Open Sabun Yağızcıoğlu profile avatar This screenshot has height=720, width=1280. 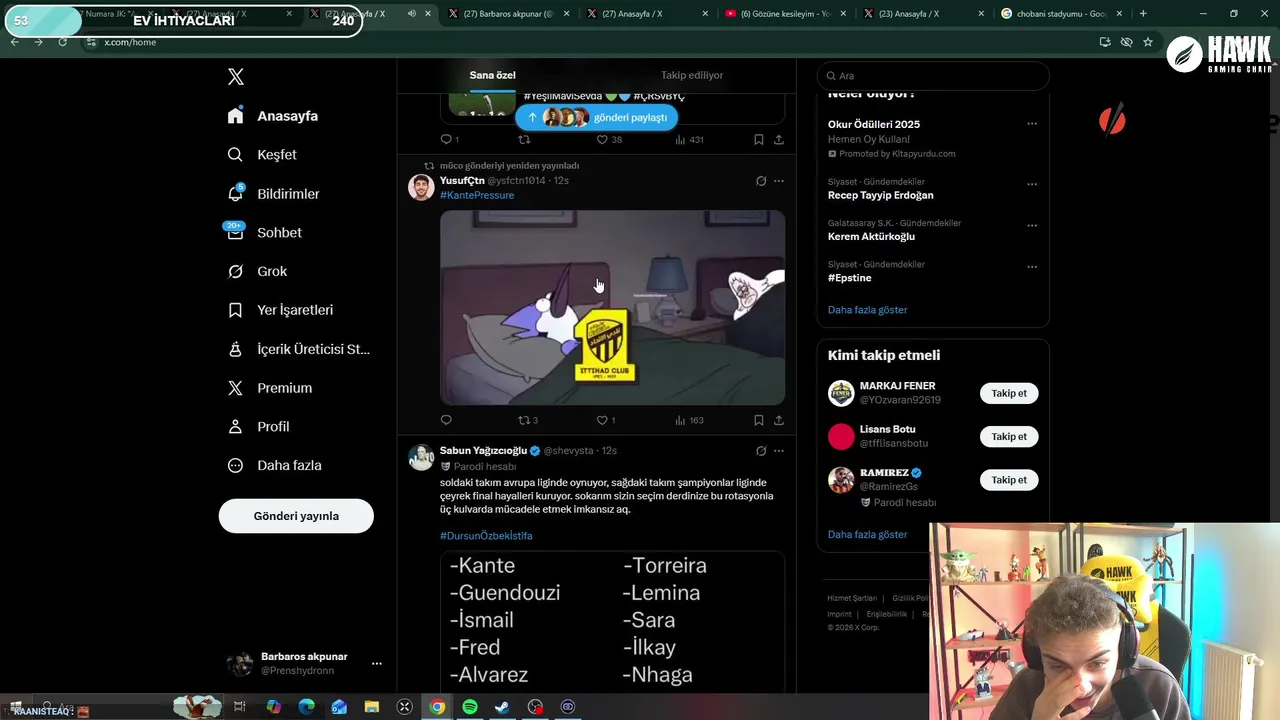point(421,457)
